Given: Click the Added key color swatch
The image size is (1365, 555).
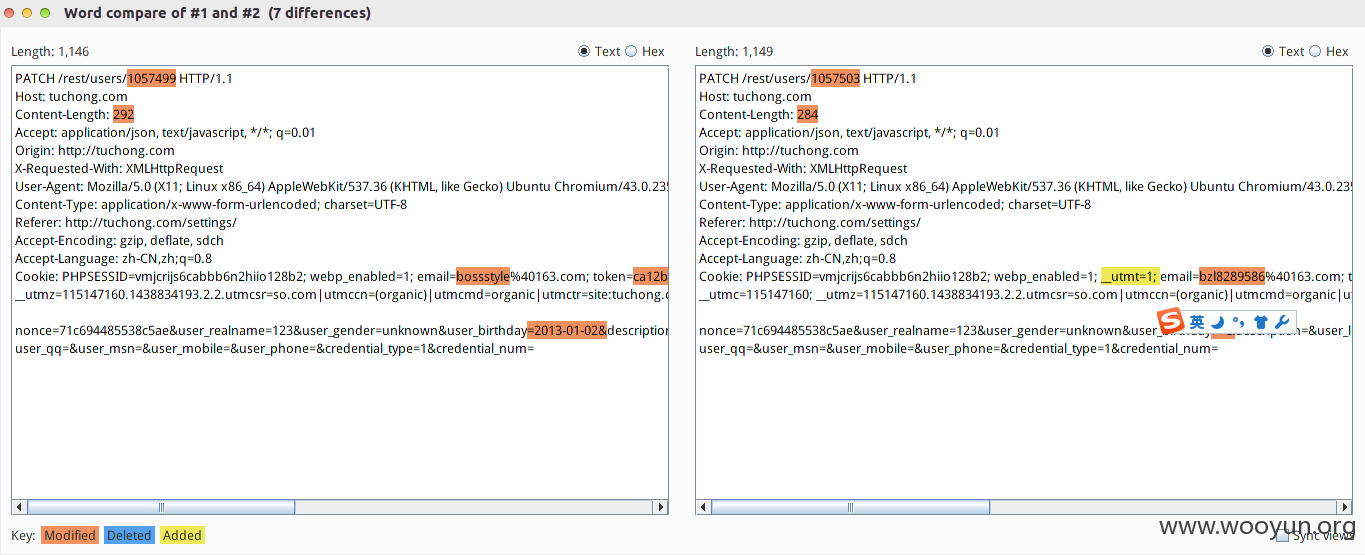Looking at the screenshot, I should pyautogui.click(x=182, y=535).
